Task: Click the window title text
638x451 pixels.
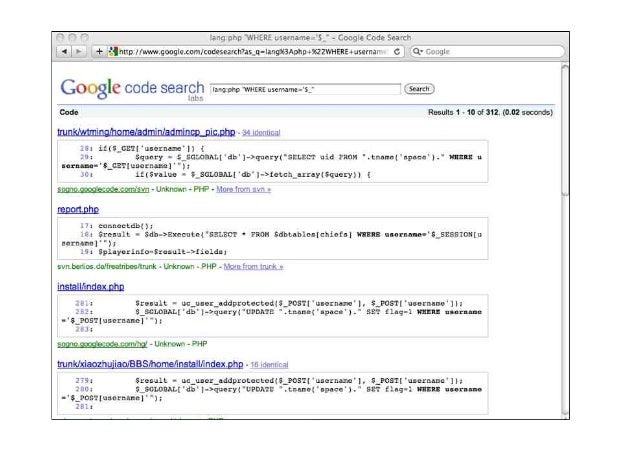Action: point(310,37)
